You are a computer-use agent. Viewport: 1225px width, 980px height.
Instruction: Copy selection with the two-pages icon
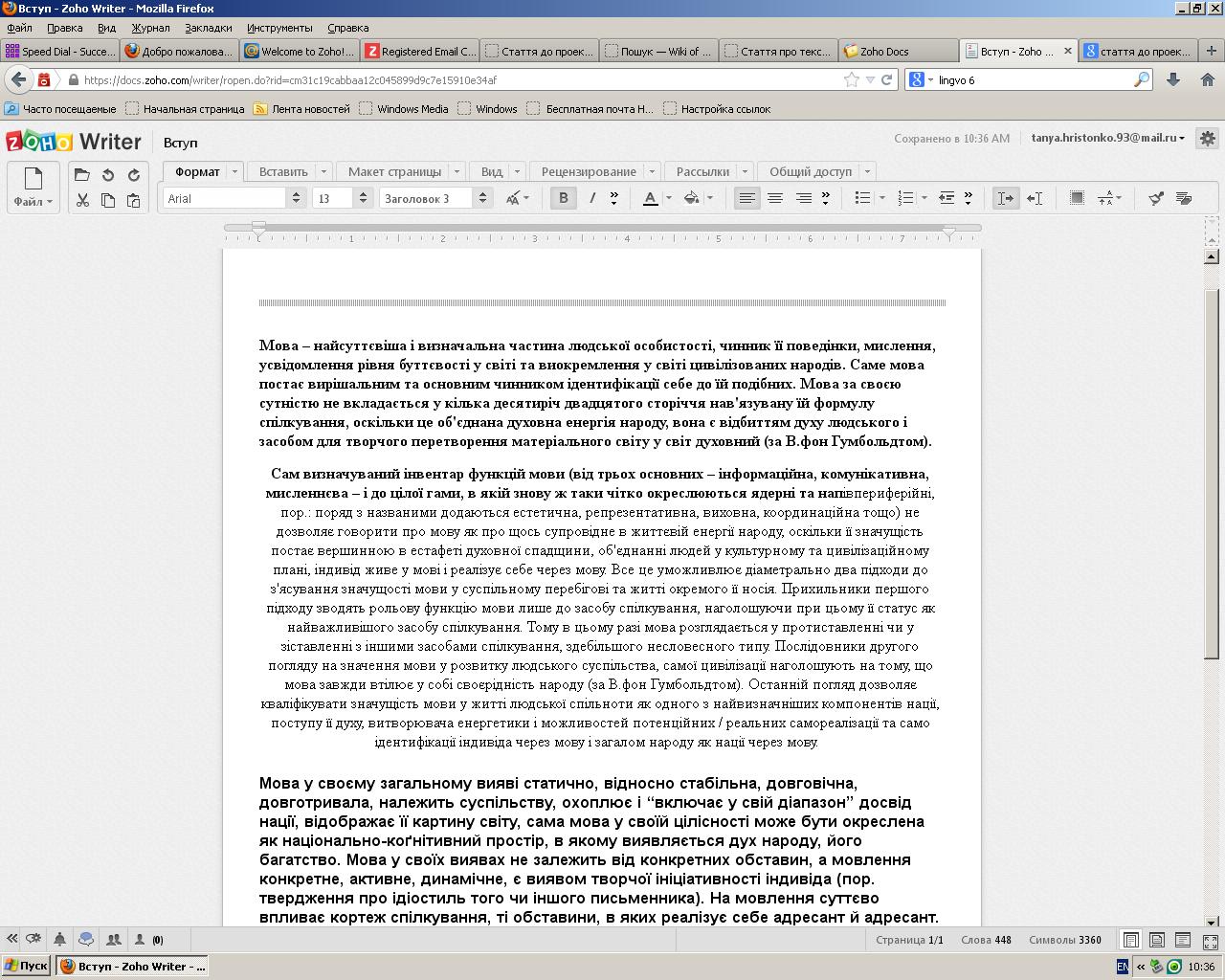point(108,200)
